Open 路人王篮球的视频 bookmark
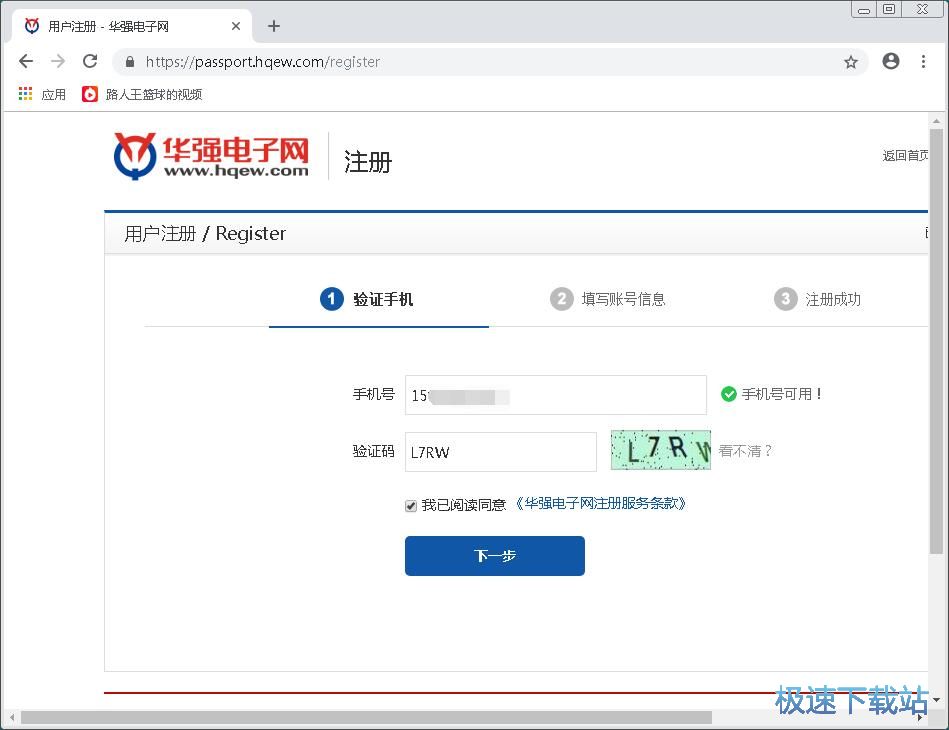 (143, 94)
